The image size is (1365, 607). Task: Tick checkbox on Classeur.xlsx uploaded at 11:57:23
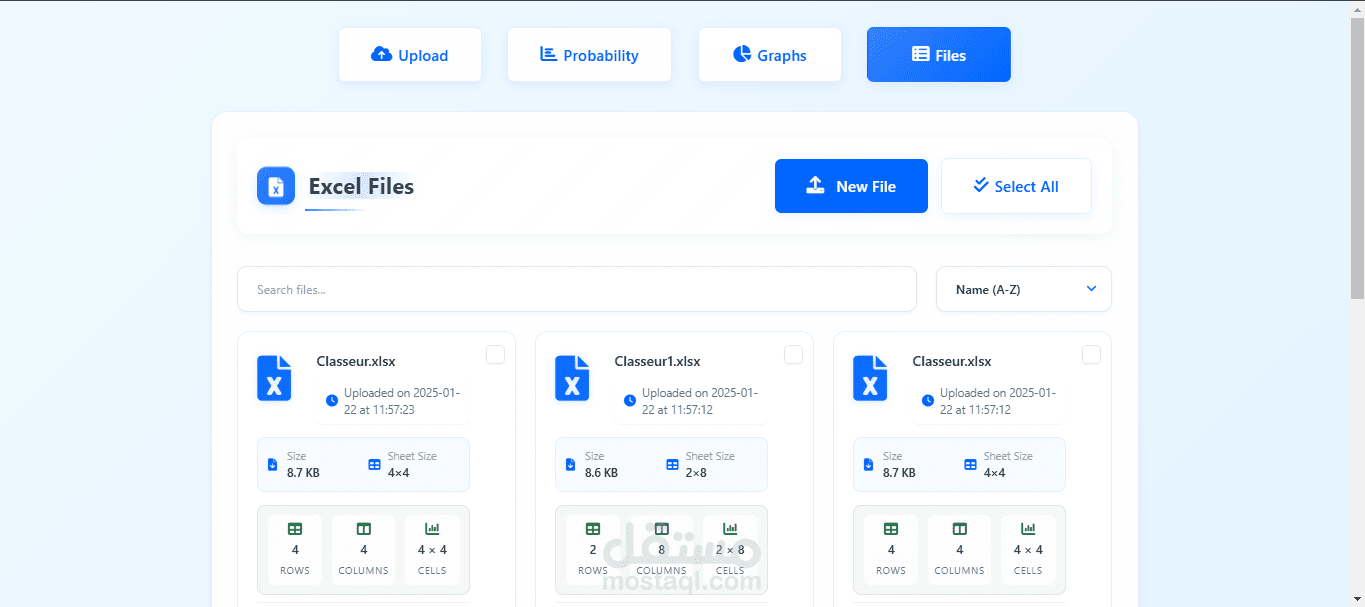(495, 355)
